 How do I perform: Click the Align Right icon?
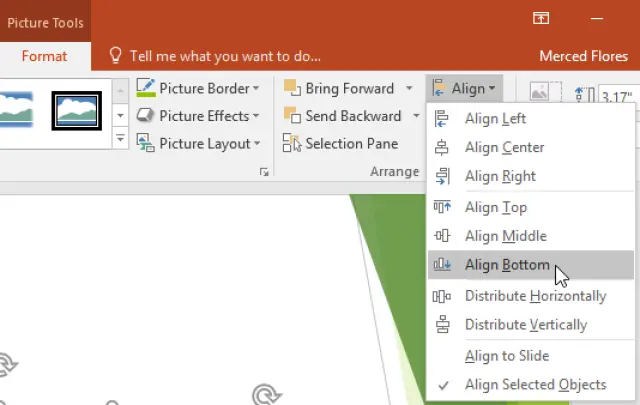pyautogui.click(x=442, y=176)
